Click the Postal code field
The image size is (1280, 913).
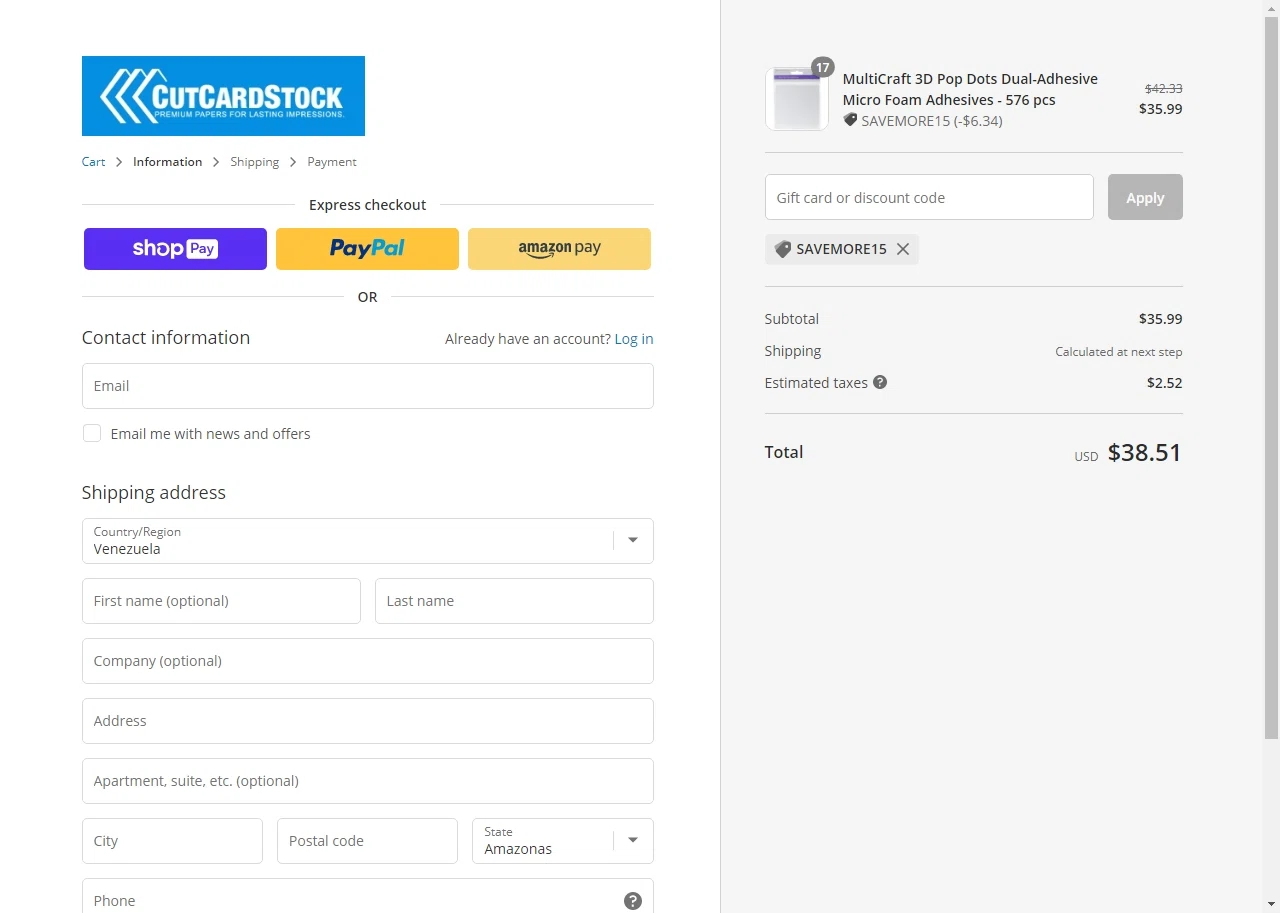tap(367, 841)
